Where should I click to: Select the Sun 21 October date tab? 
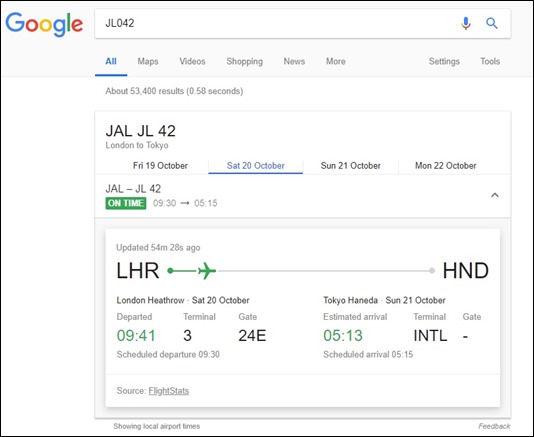click(350, 166)
